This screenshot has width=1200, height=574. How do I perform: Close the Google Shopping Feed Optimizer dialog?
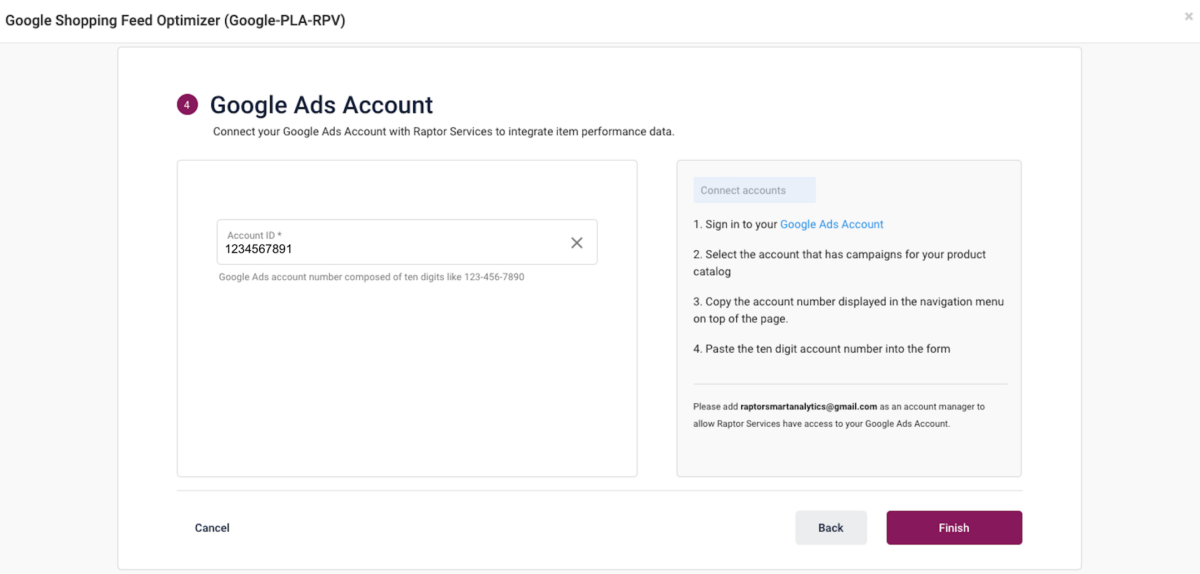pyautogui.click(x=1188, y=17)
